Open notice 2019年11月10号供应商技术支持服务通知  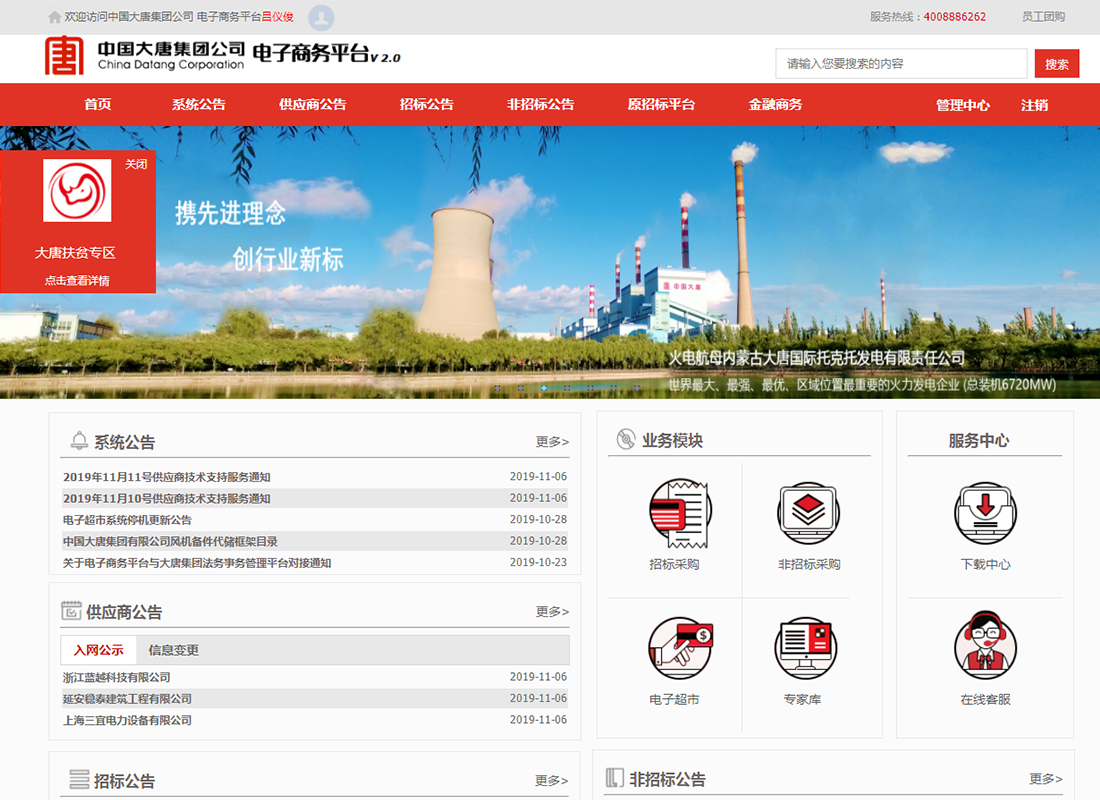[167, 499]
